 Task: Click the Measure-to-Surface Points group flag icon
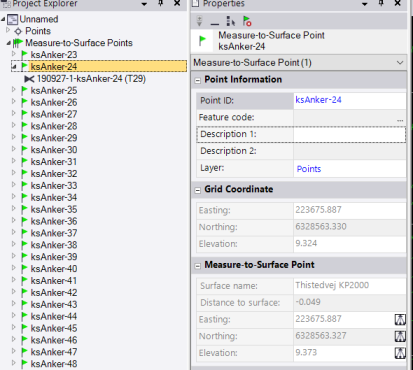click(18, 43)
